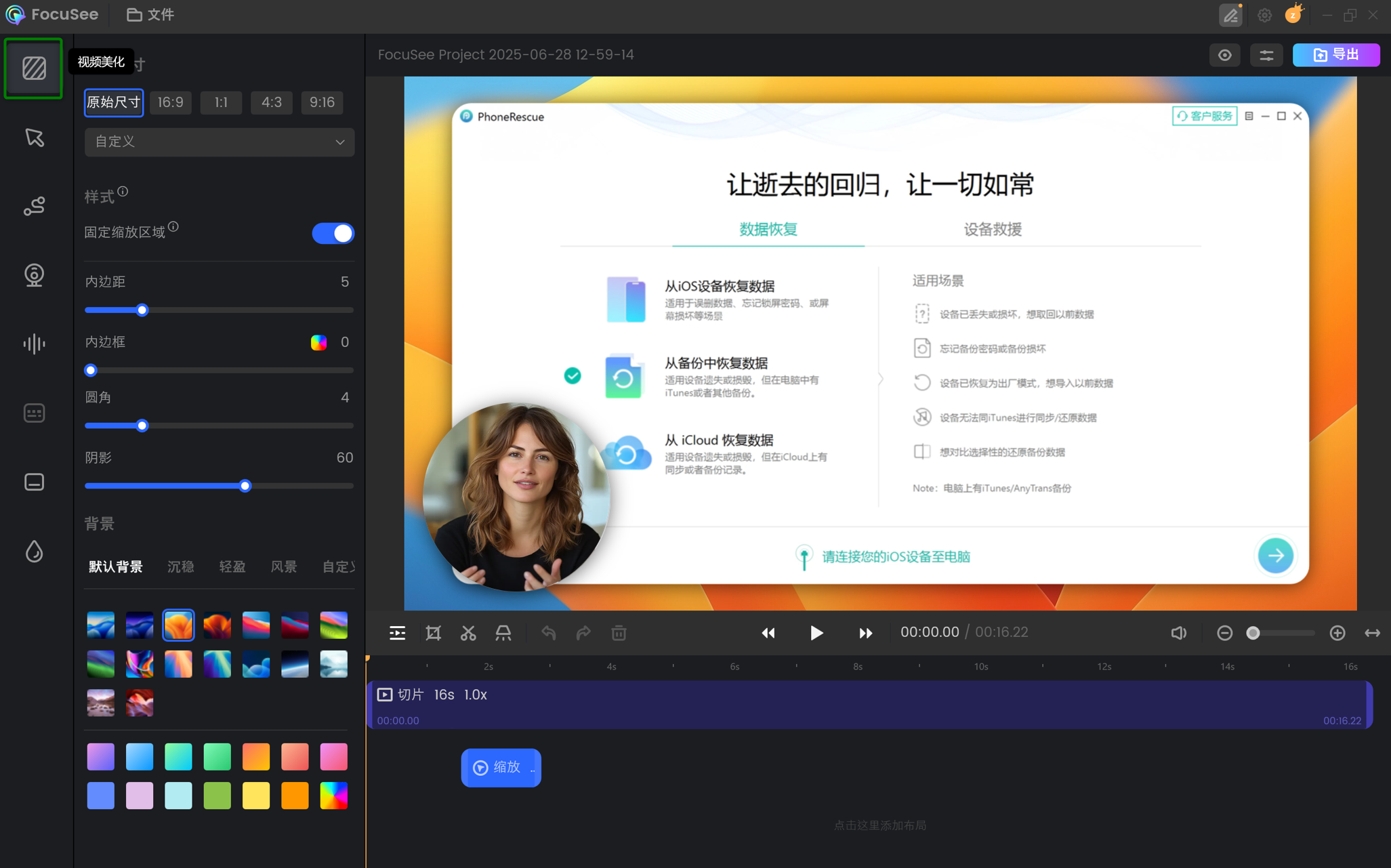1391x868 pixels.
Task: Fast forward the playback
Action: tap(865, 633)
